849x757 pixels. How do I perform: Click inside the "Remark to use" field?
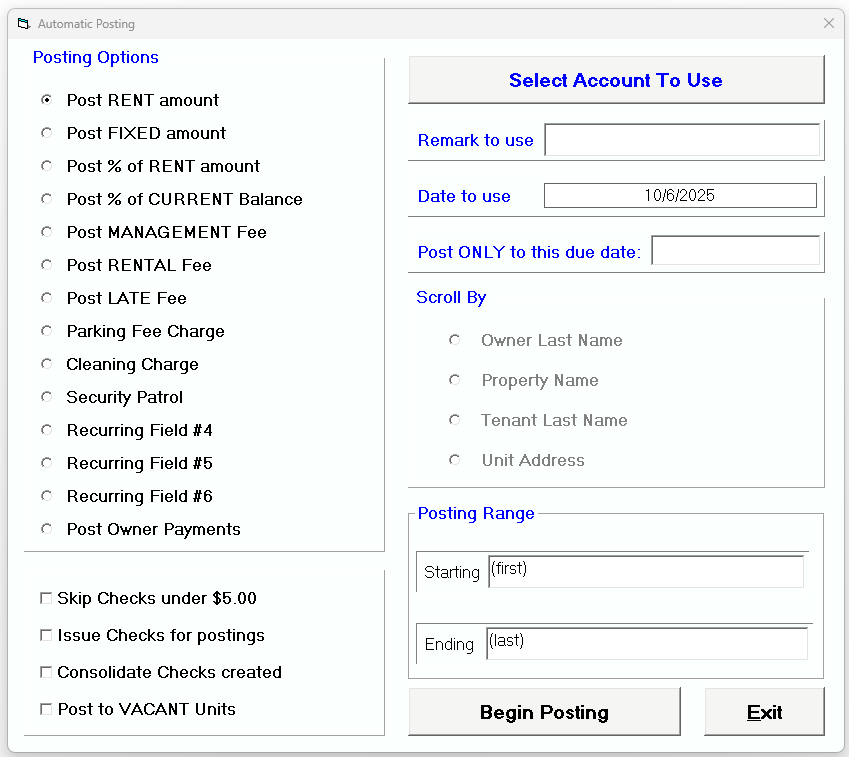point(682,140)
